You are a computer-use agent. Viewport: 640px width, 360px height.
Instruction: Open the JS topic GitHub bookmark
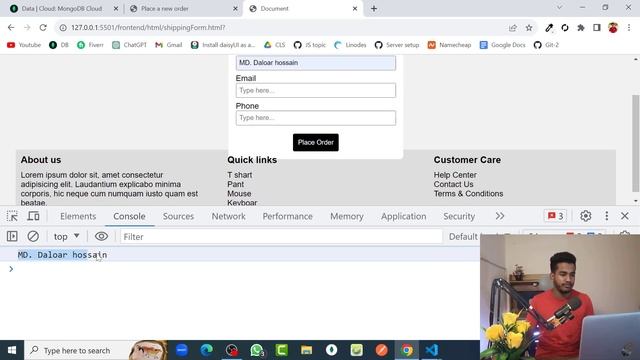click(310, 45)
